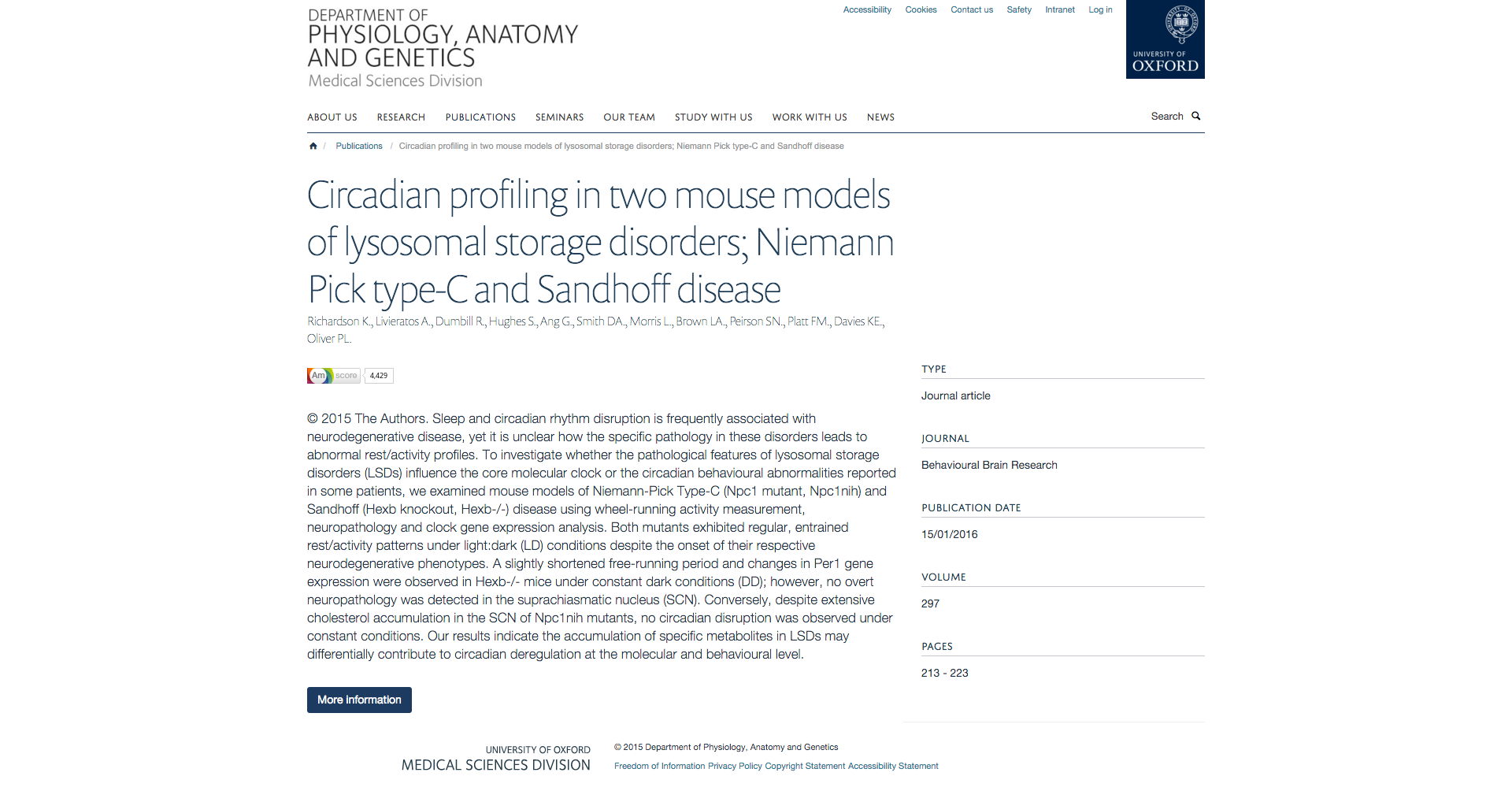Click the search magnifier icon
The height and width of the screenshot is (791, 1512).
(1195, 116)
